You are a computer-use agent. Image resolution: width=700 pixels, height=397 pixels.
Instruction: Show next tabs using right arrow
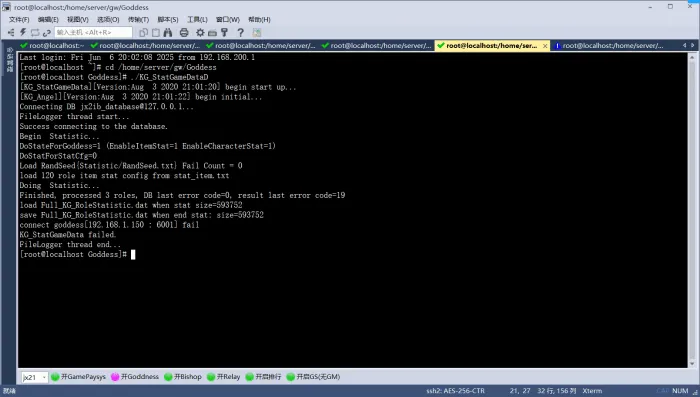(692, 45)
